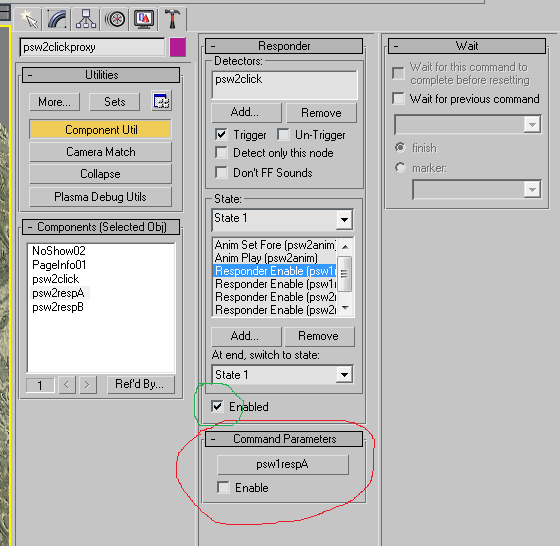Image resolution: width=560 pixels, height=546 pixels.
Task: Click the psw2clickproxy object name field
Action: point(92,47)
